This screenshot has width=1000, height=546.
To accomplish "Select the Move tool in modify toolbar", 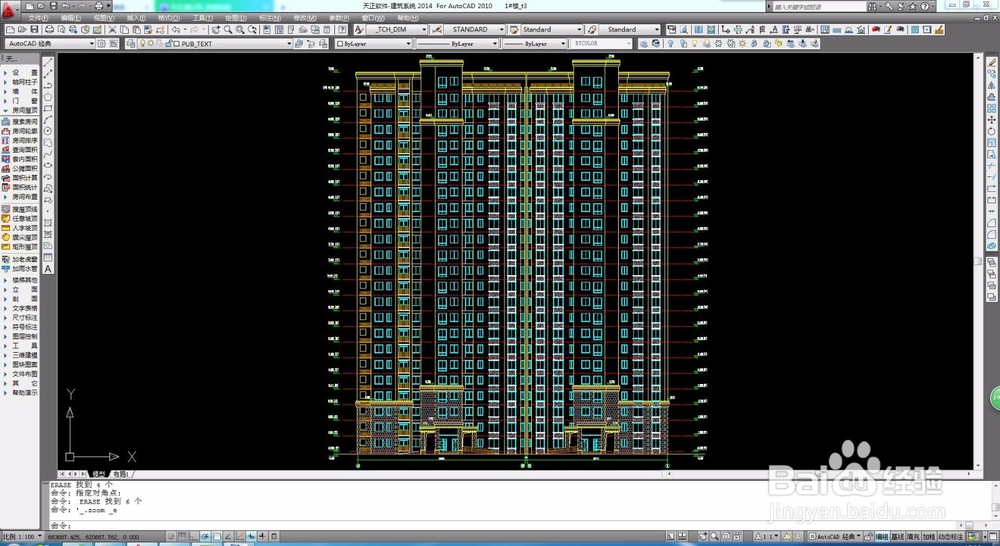I will coord(992,119).
